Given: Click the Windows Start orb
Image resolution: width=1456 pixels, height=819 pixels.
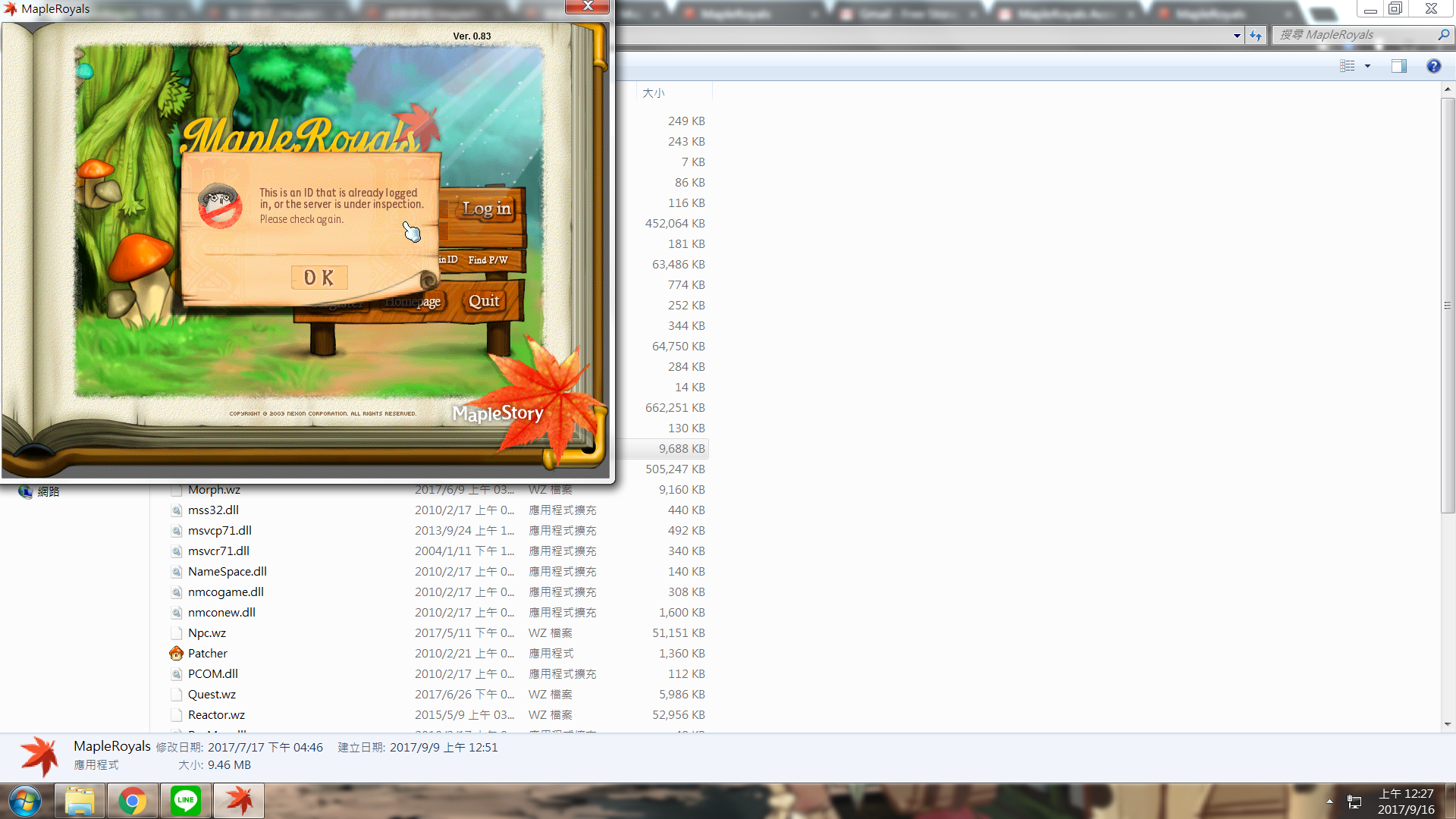Looking at the screenshot, I should (x=25, y=801).
